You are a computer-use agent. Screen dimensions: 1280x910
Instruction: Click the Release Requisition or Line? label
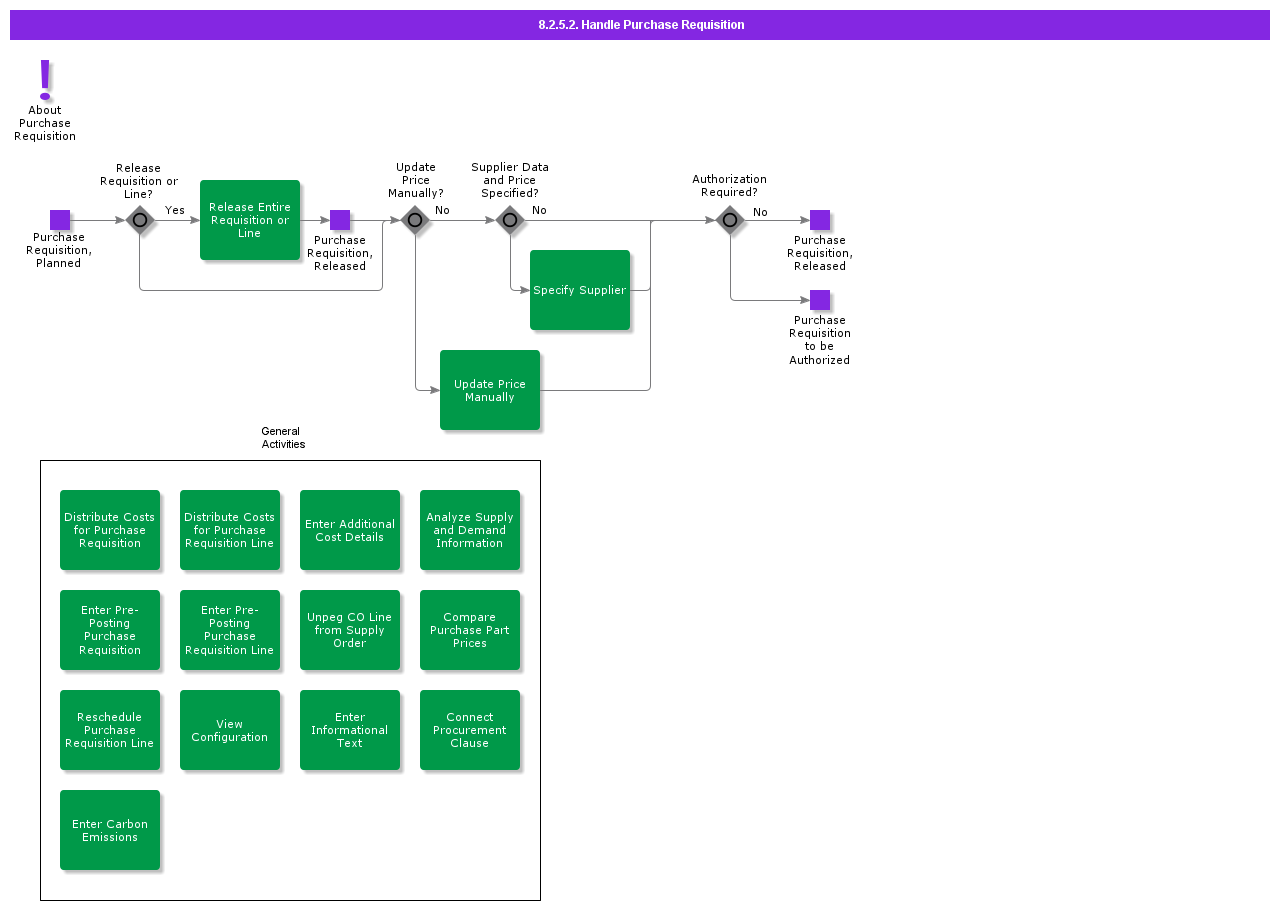(139, 182)
